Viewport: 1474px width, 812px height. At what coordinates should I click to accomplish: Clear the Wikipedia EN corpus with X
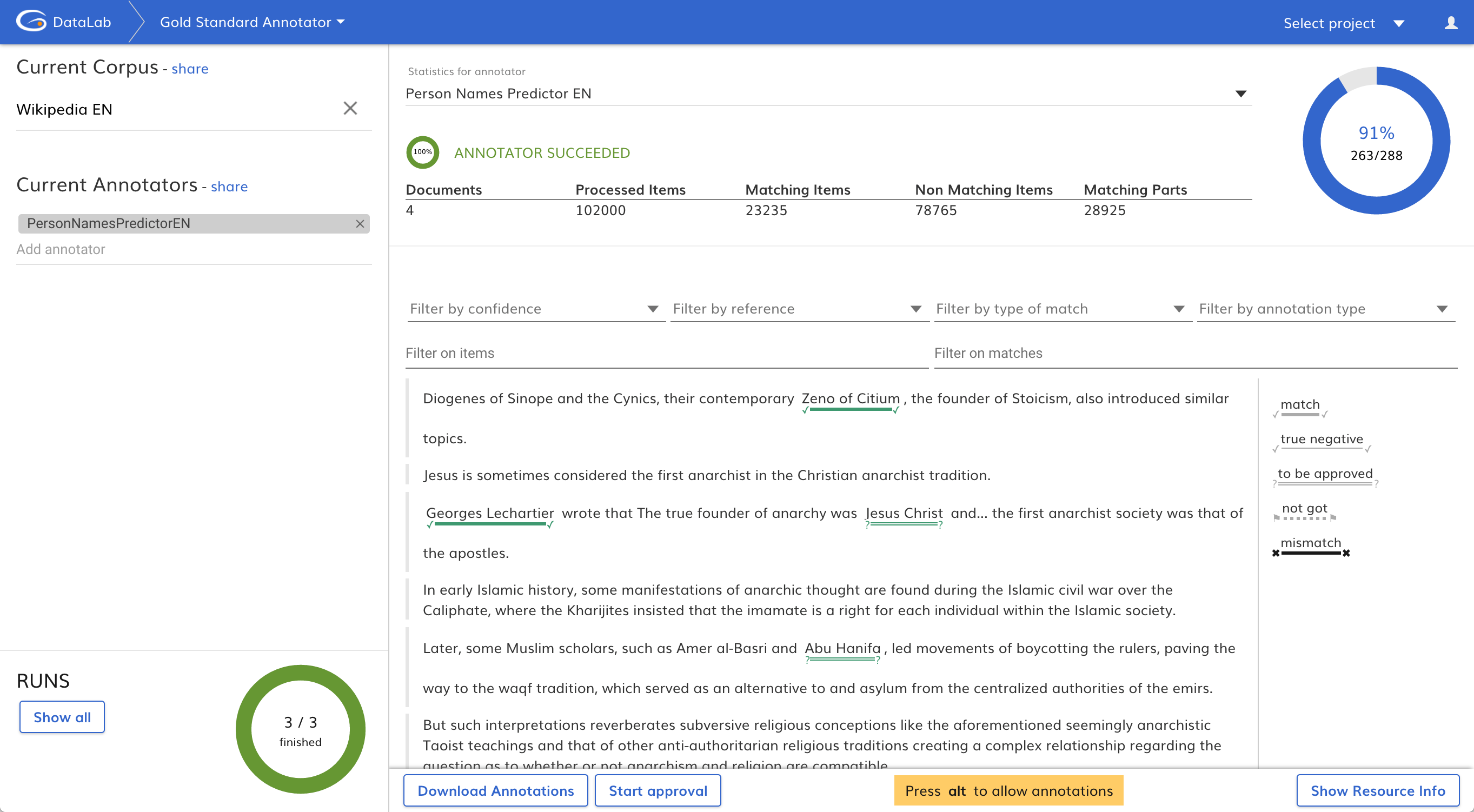(350, 108)
